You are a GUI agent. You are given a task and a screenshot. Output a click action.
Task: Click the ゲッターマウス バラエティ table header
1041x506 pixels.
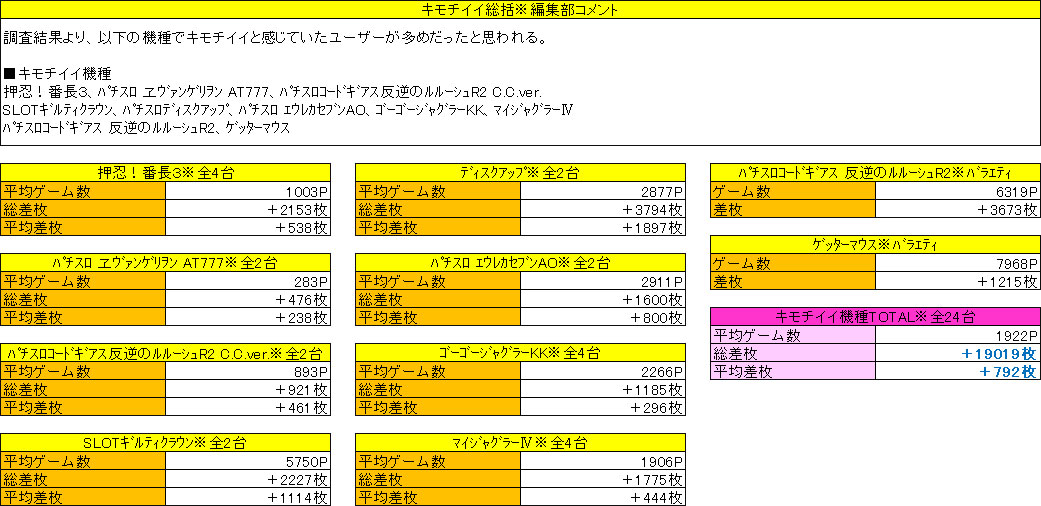pyautogui.click(x=874, y=245)
